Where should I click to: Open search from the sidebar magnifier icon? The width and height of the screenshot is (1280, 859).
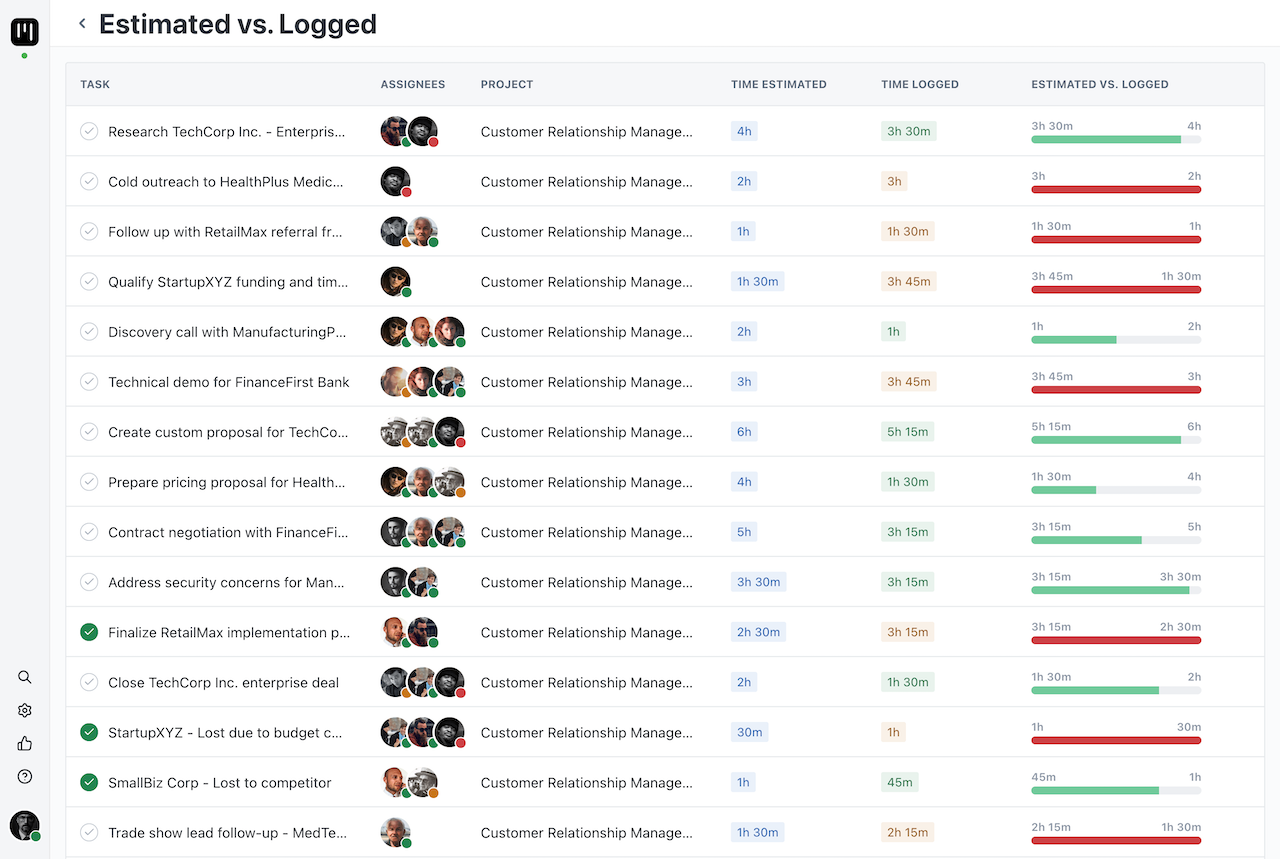coord(25,677)
